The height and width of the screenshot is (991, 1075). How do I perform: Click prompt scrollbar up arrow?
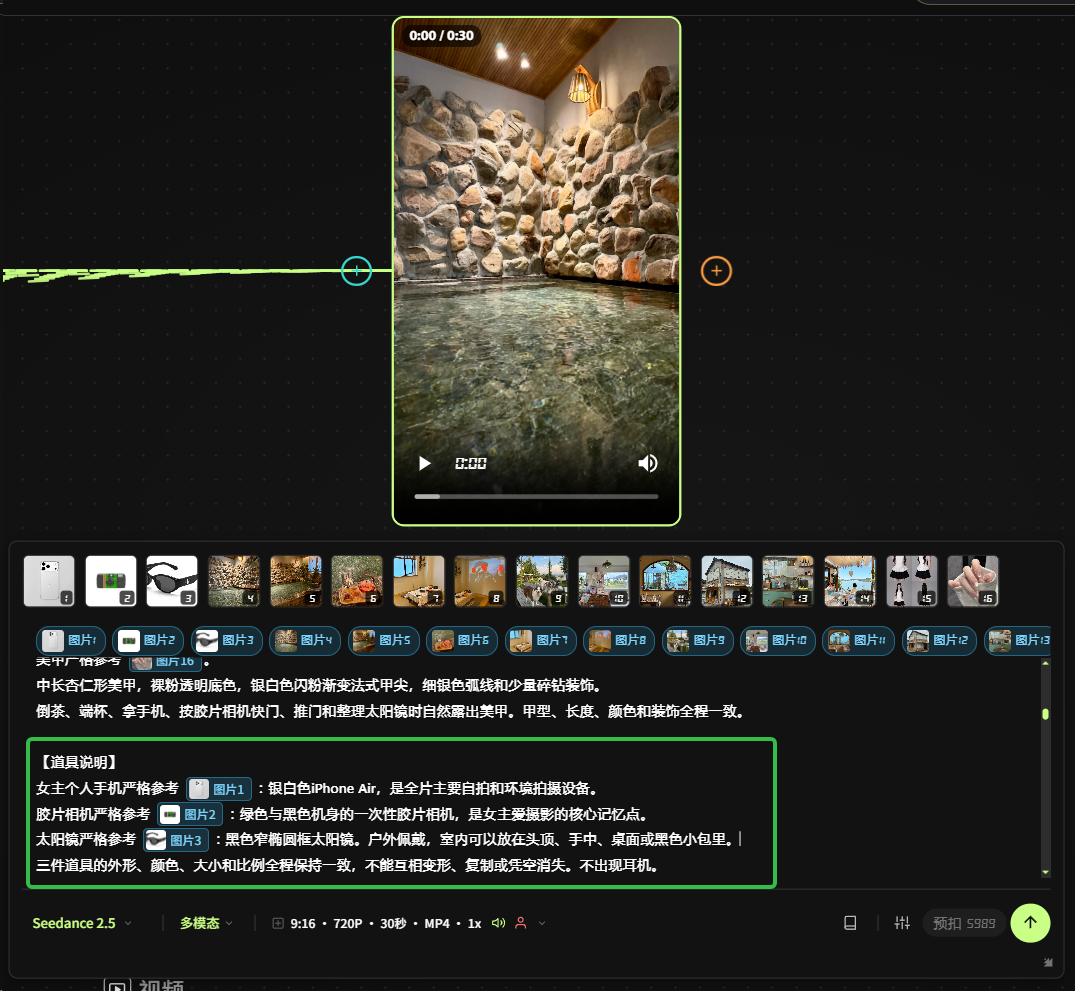click(1046, 663)
